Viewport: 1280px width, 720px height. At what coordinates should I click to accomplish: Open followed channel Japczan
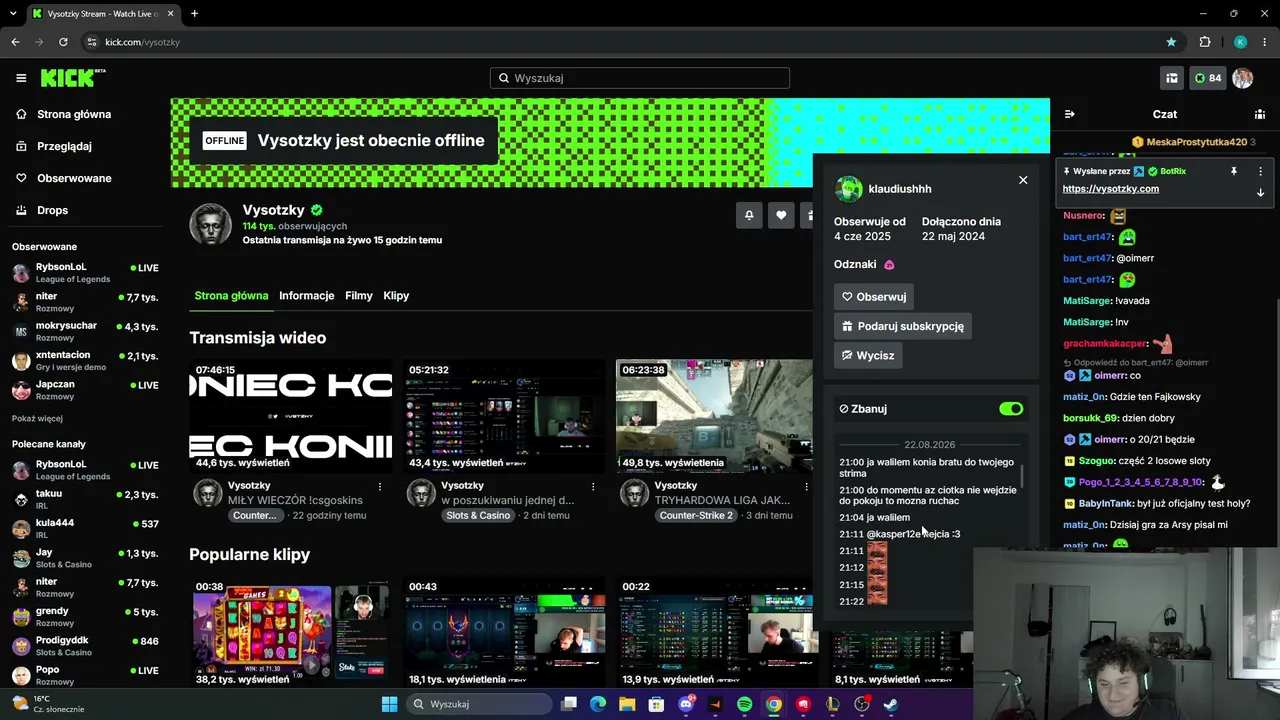click(85, 390)
